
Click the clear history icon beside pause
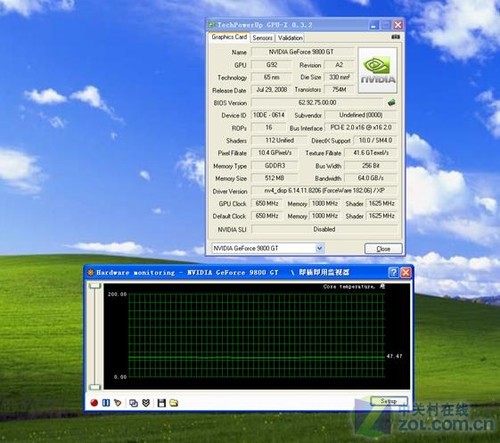[x=117, y=403]
